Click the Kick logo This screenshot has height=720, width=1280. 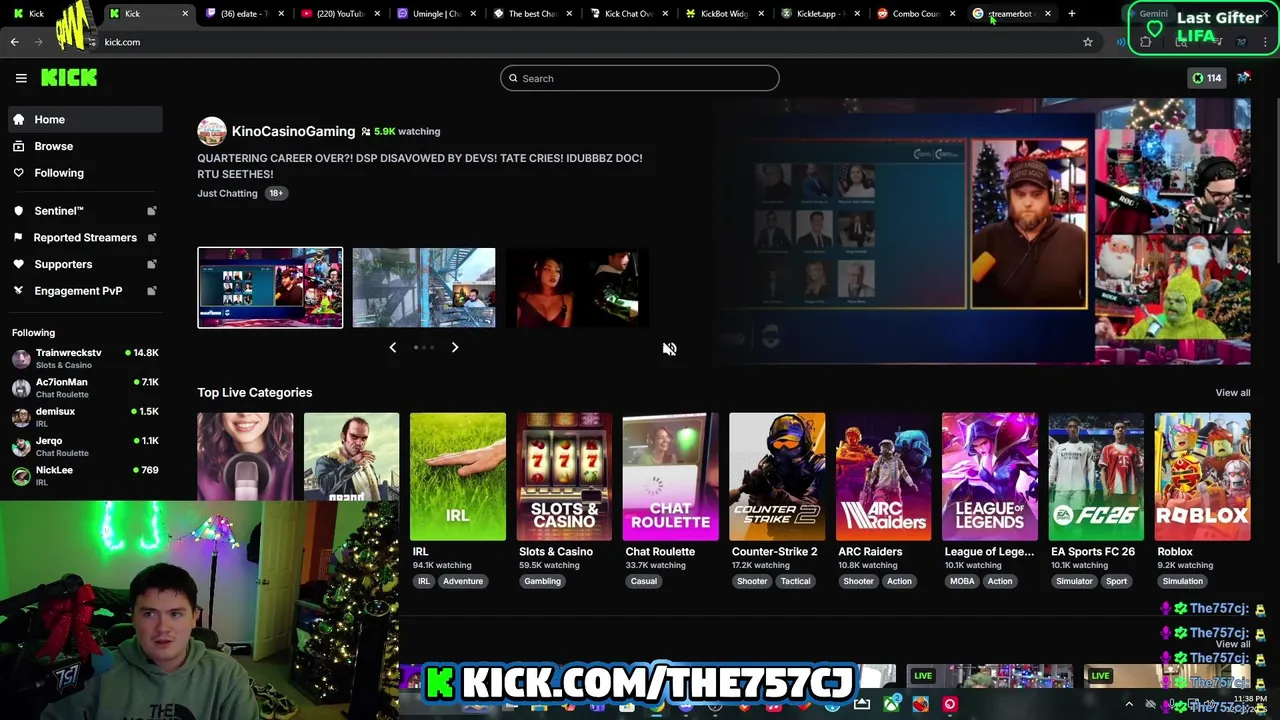tap(69, 78)
